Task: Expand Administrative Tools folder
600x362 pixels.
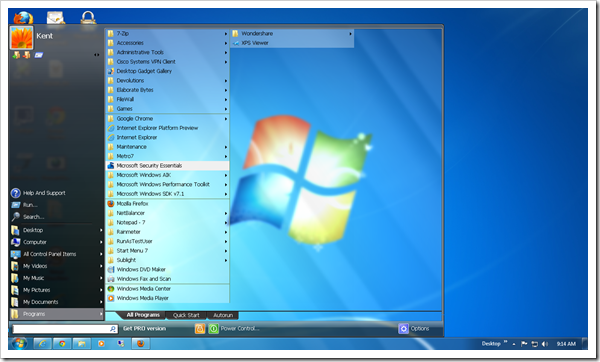Action: [167, 52]
